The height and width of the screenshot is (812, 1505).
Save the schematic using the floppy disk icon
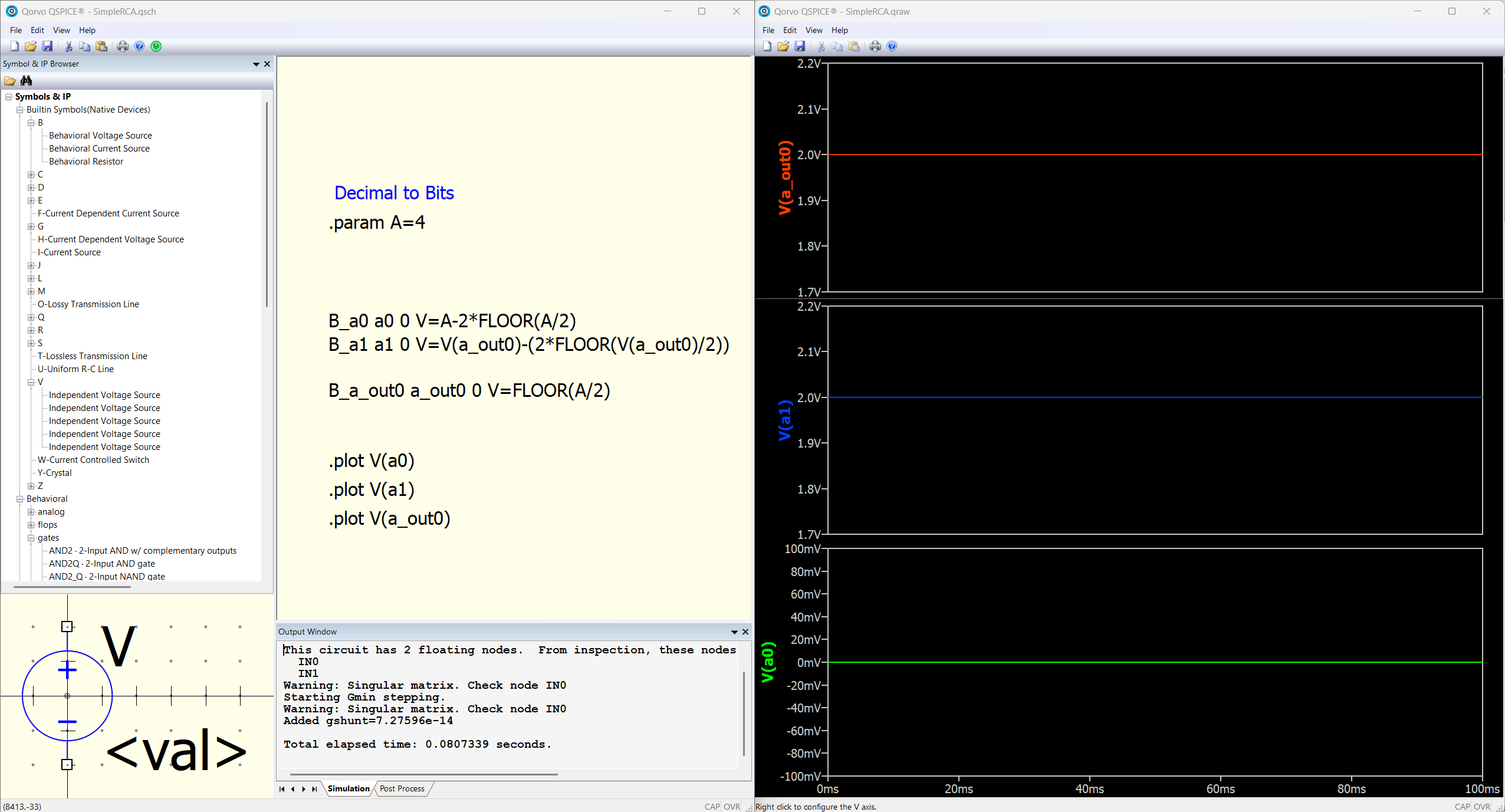pyautogui.click(x=48, y=46)
